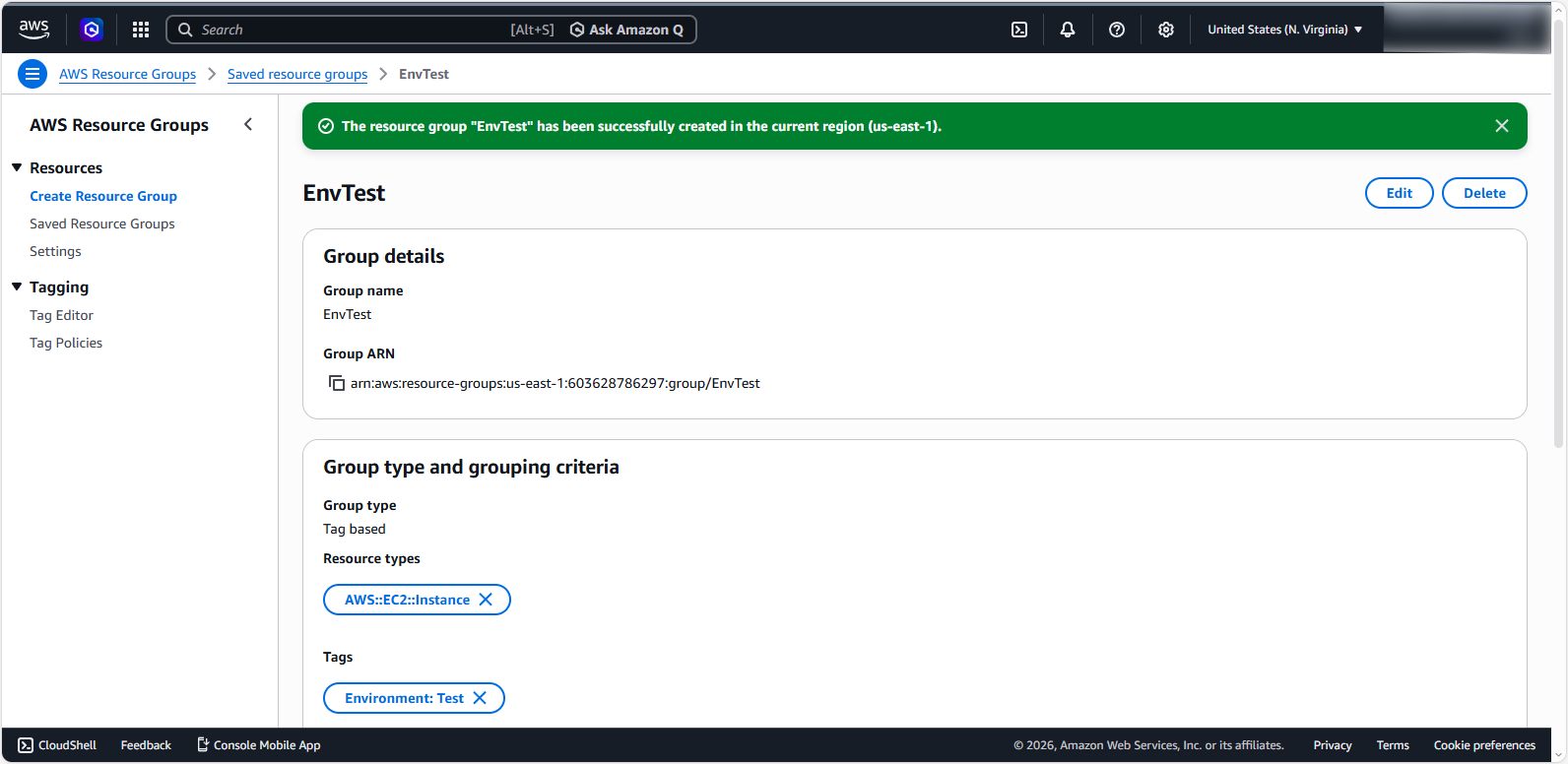This screenshot has height=764, width=1568.
Task: Copy the Group ARN with copy icon
Action: coord(336,383)
